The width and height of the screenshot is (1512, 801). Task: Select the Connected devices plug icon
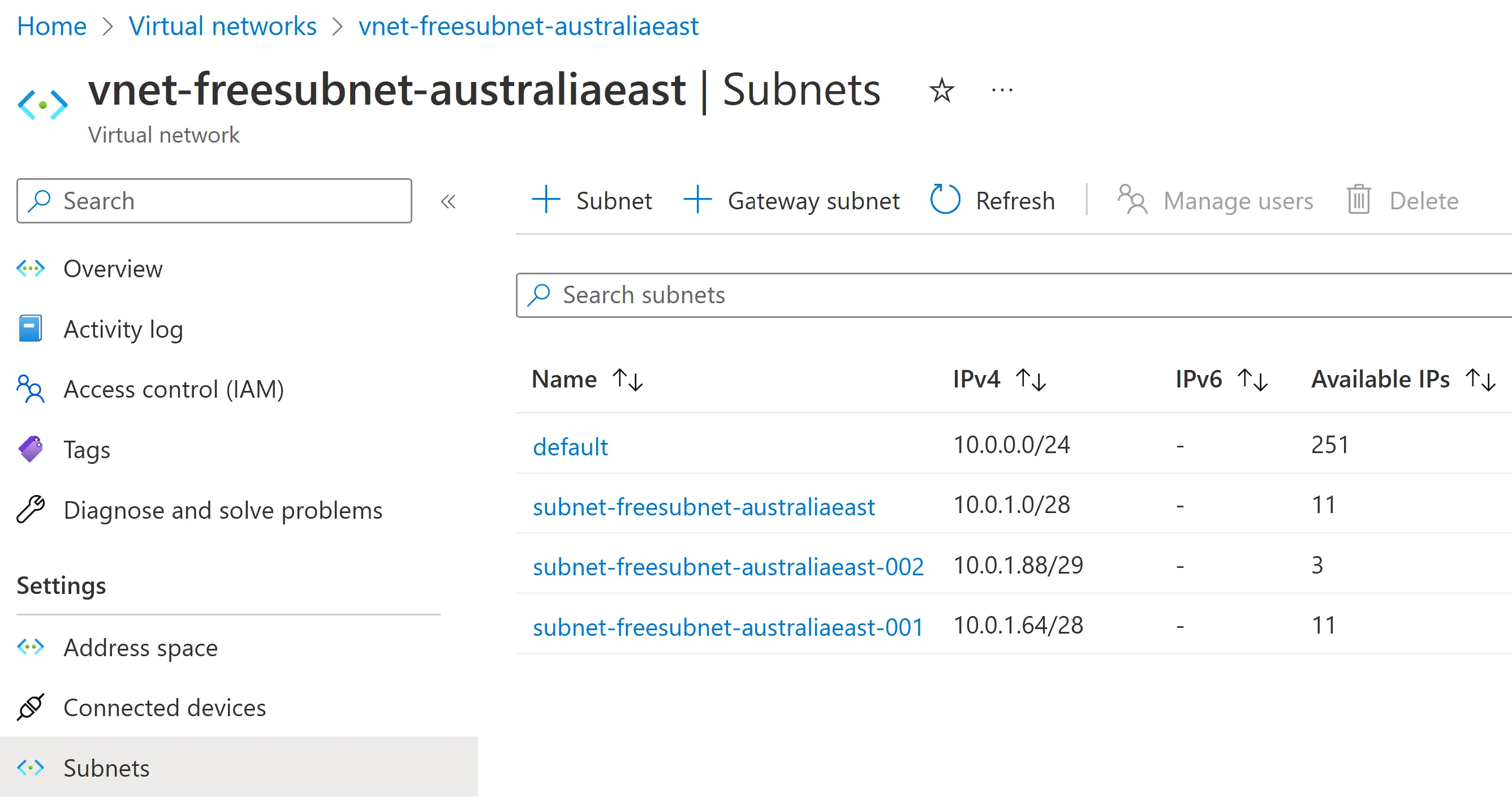(31, 707)
